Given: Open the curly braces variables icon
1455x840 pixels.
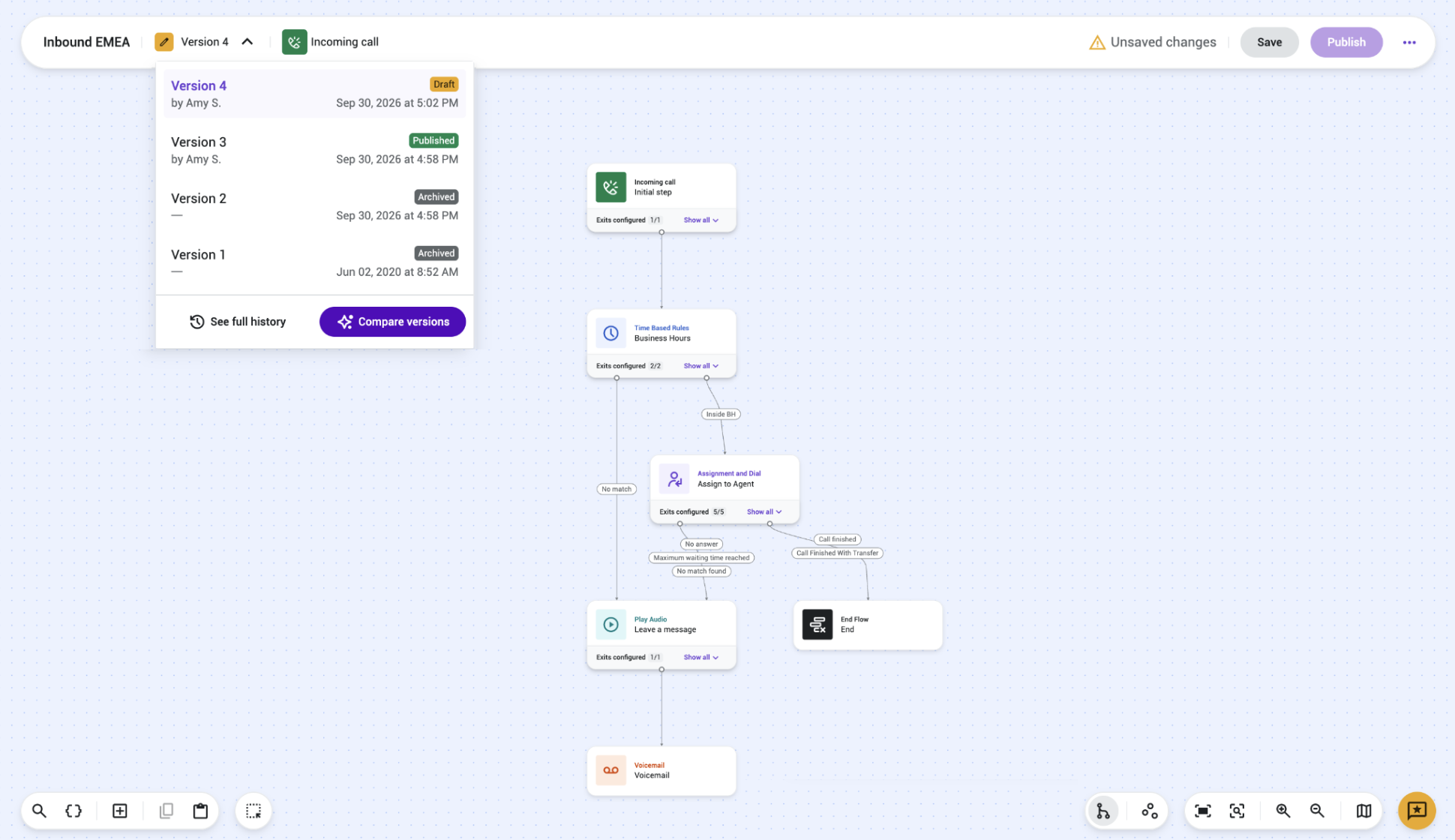Looking at the screenshot, I should pos(73,811).
